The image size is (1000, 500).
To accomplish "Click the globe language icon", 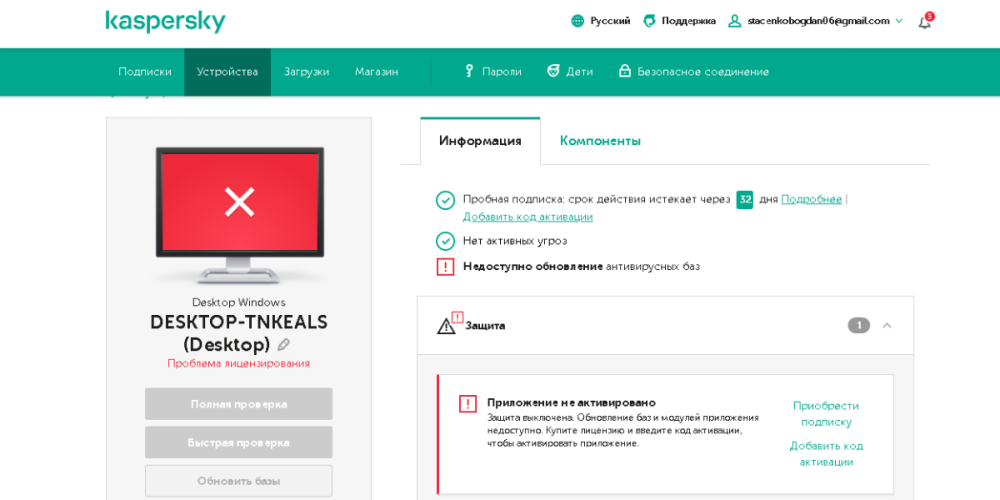I will click(x=577, y=21).
